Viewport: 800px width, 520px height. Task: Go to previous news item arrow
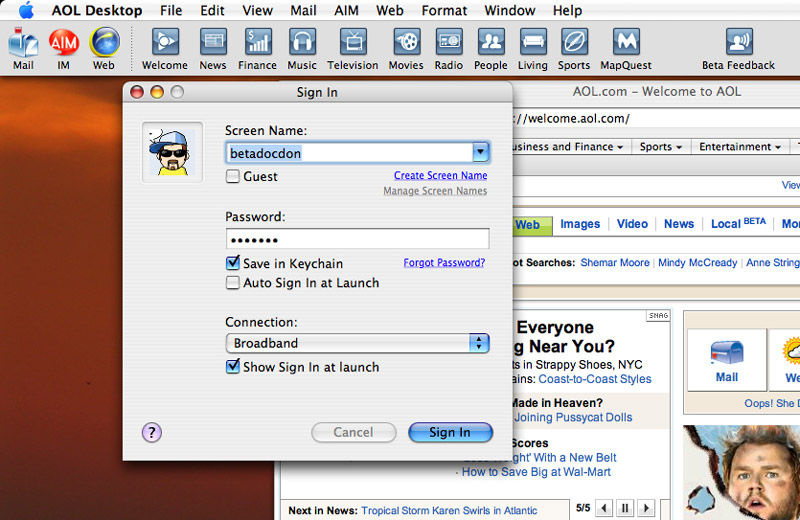[604, 508]
